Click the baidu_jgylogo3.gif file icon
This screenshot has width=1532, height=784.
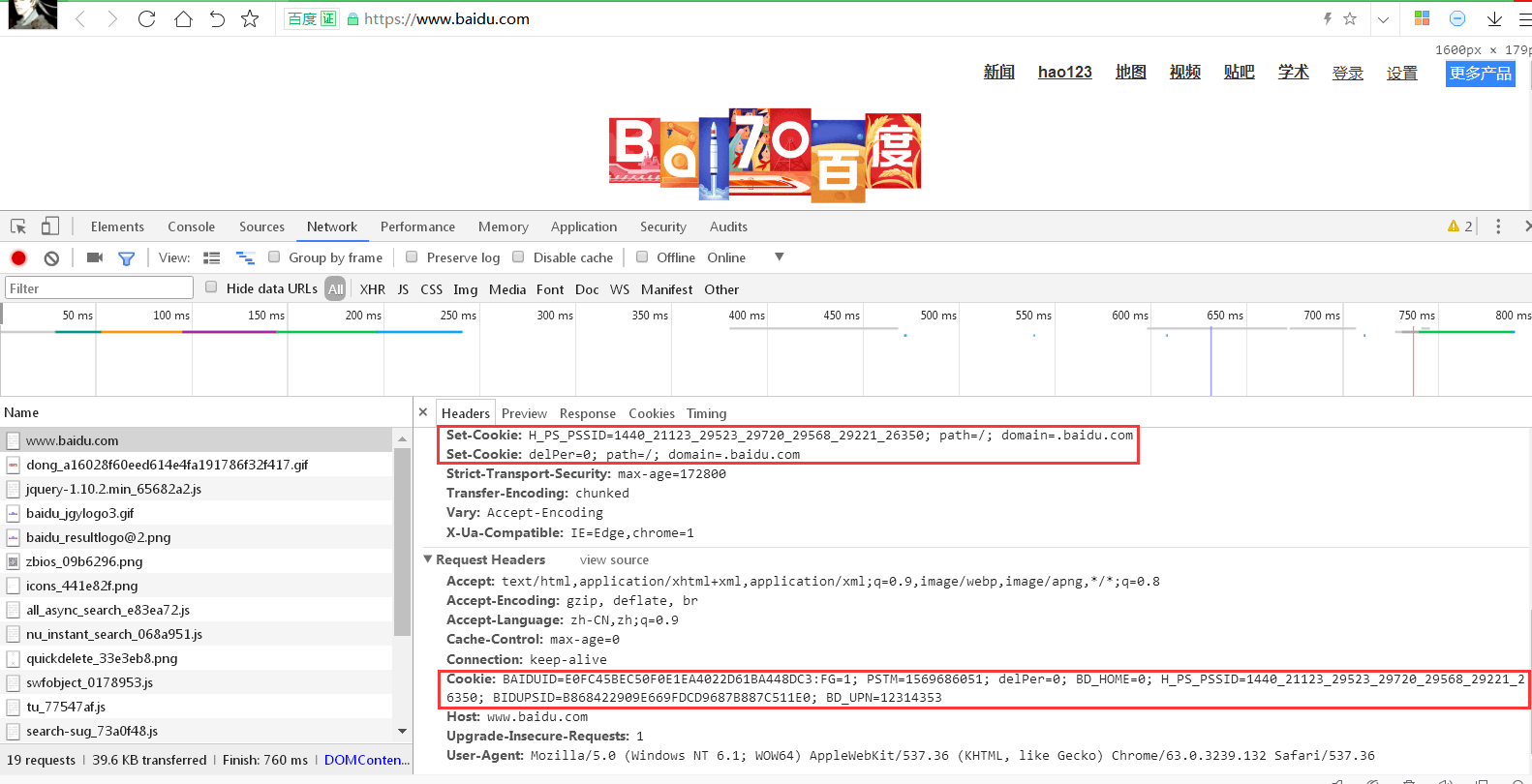click(14, 513)
